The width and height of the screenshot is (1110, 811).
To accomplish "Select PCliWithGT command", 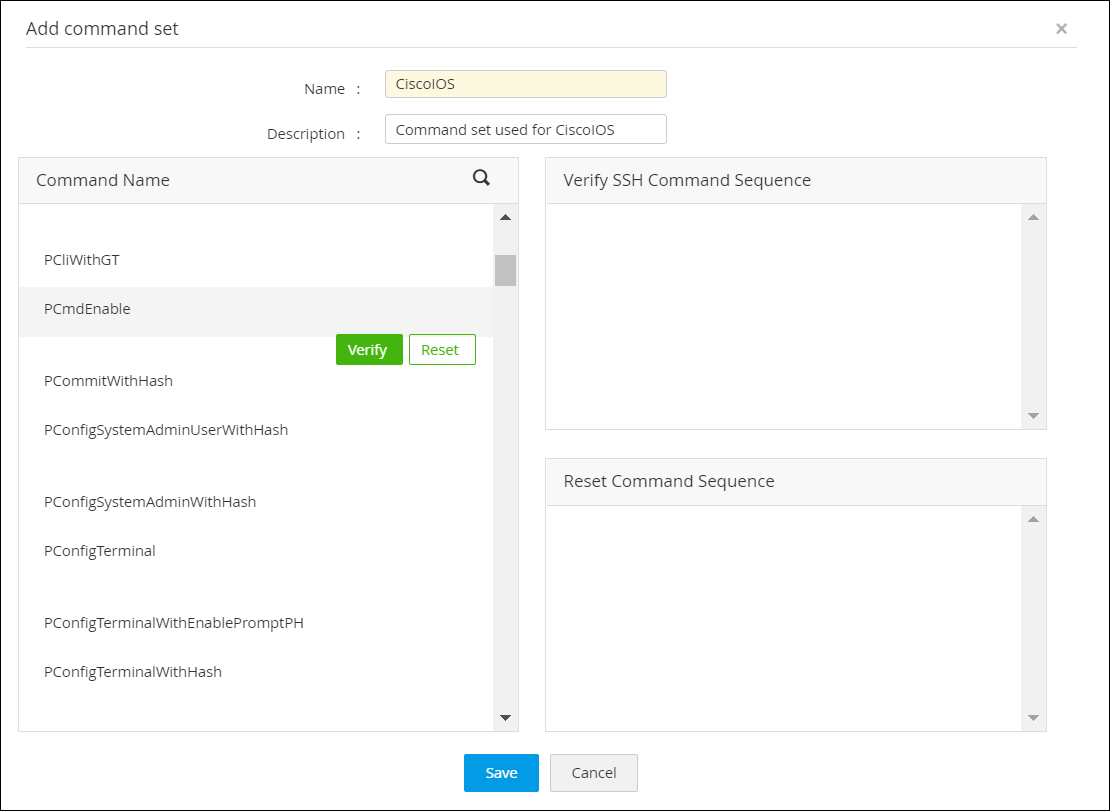I will pyautogui.click(x=82, y=260).
